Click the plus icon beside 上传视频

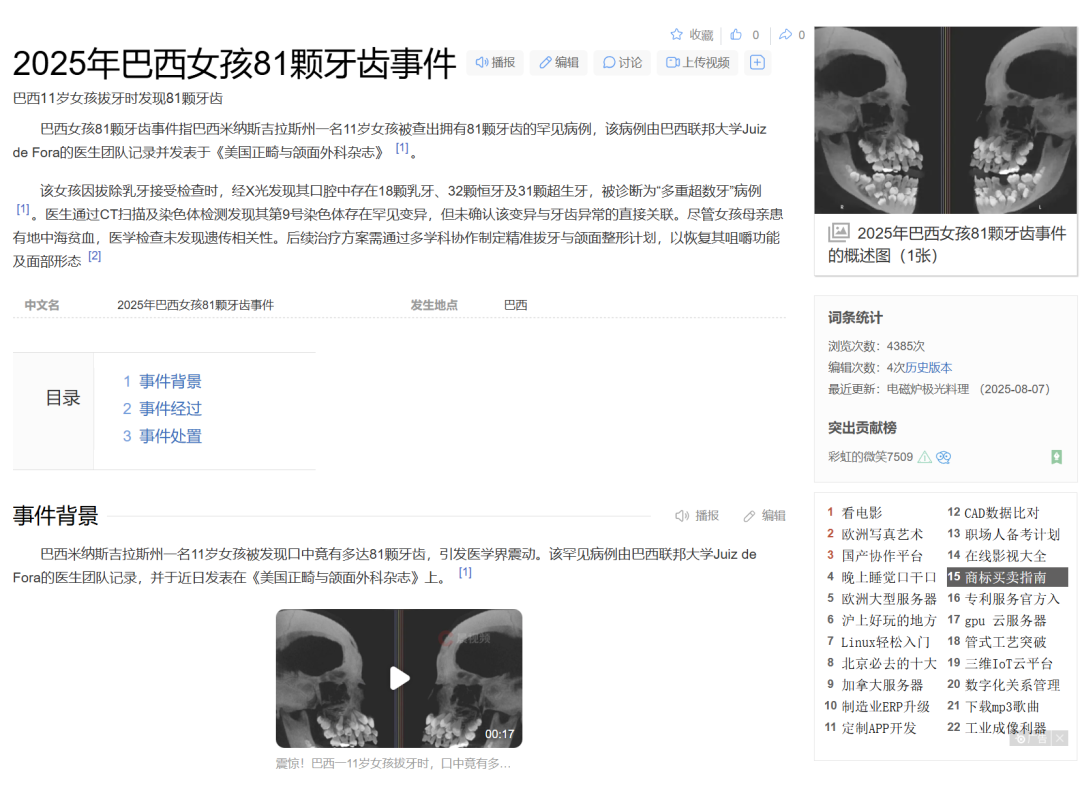click(x=757, y=62)
